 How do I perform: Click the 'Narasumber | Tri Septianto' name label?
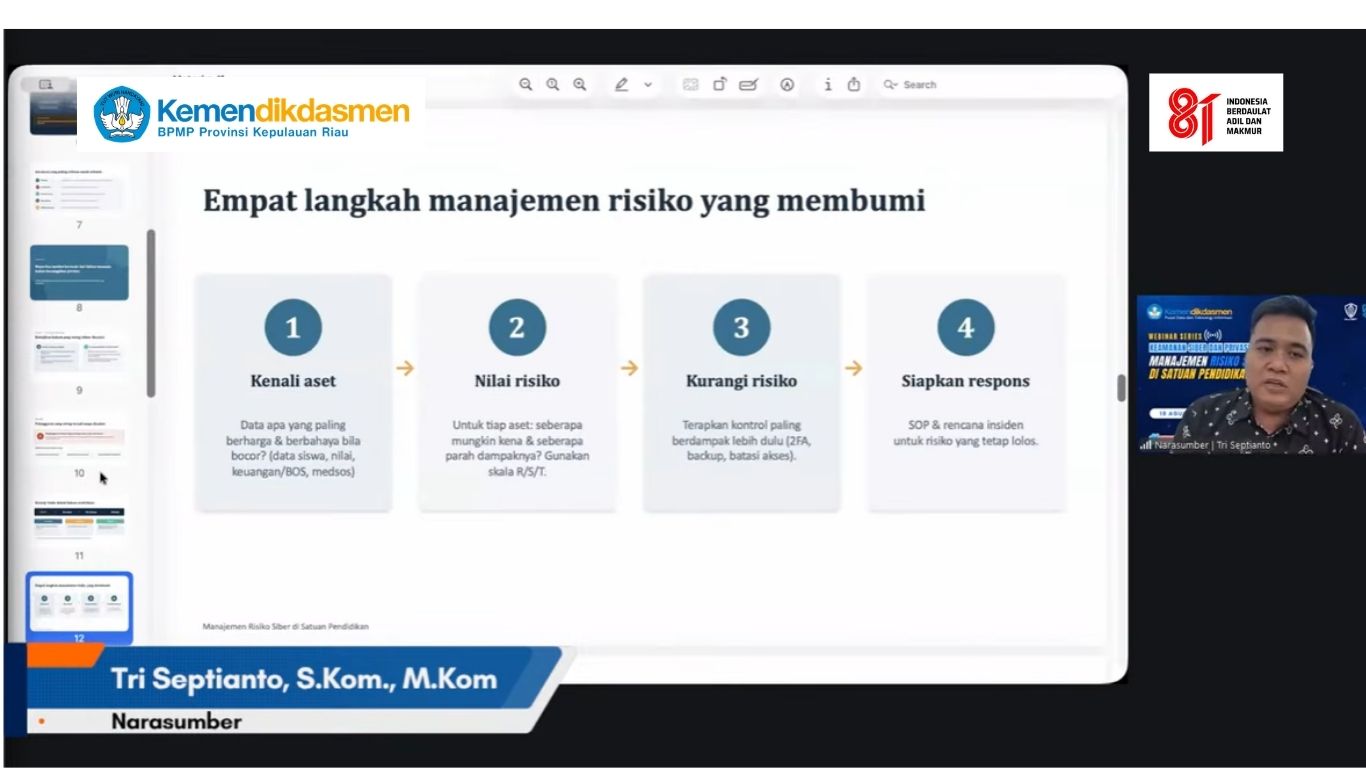(x=1212, y=445)
